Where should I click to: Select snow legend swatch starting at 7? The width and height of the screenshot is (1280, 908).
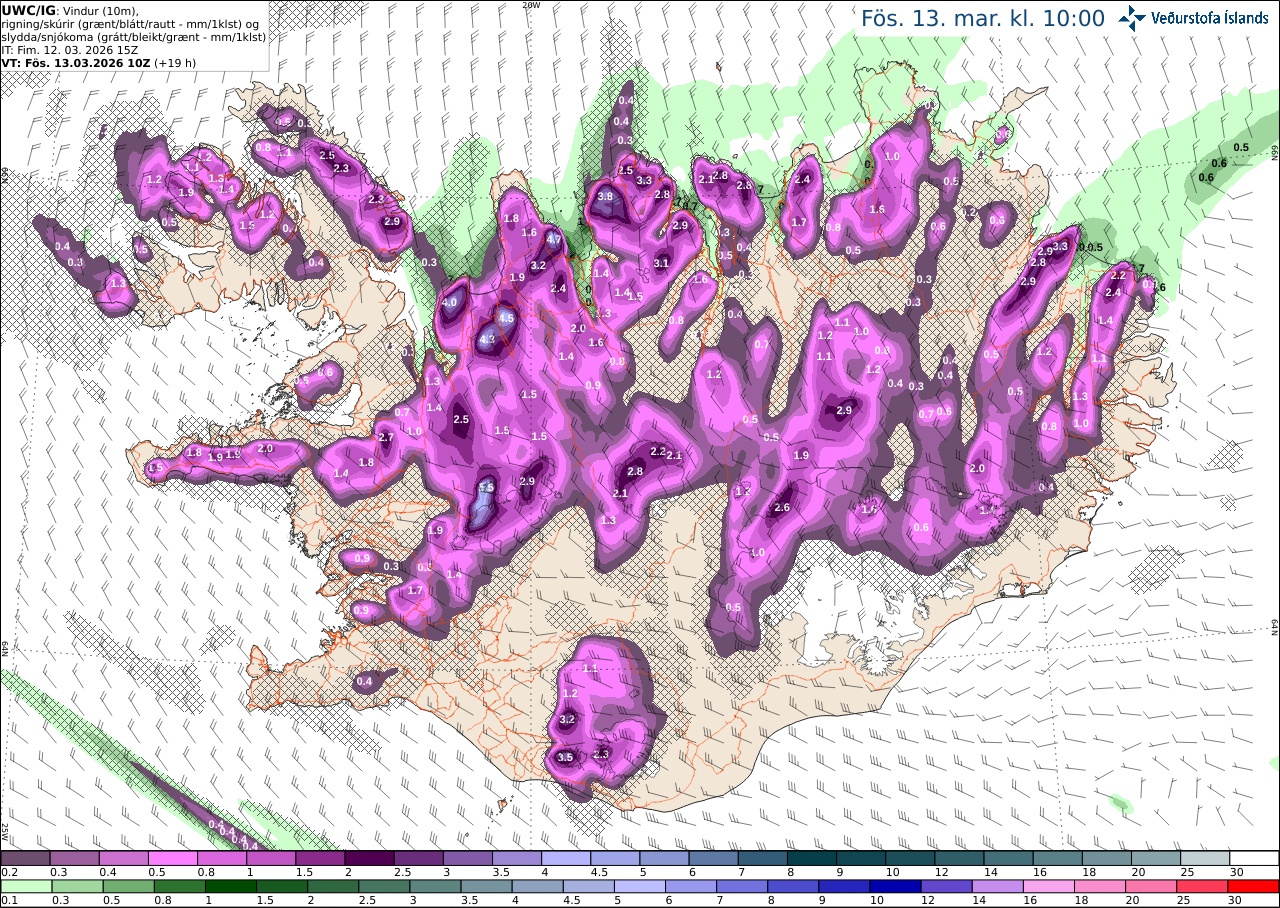click(x=762, y=858)
